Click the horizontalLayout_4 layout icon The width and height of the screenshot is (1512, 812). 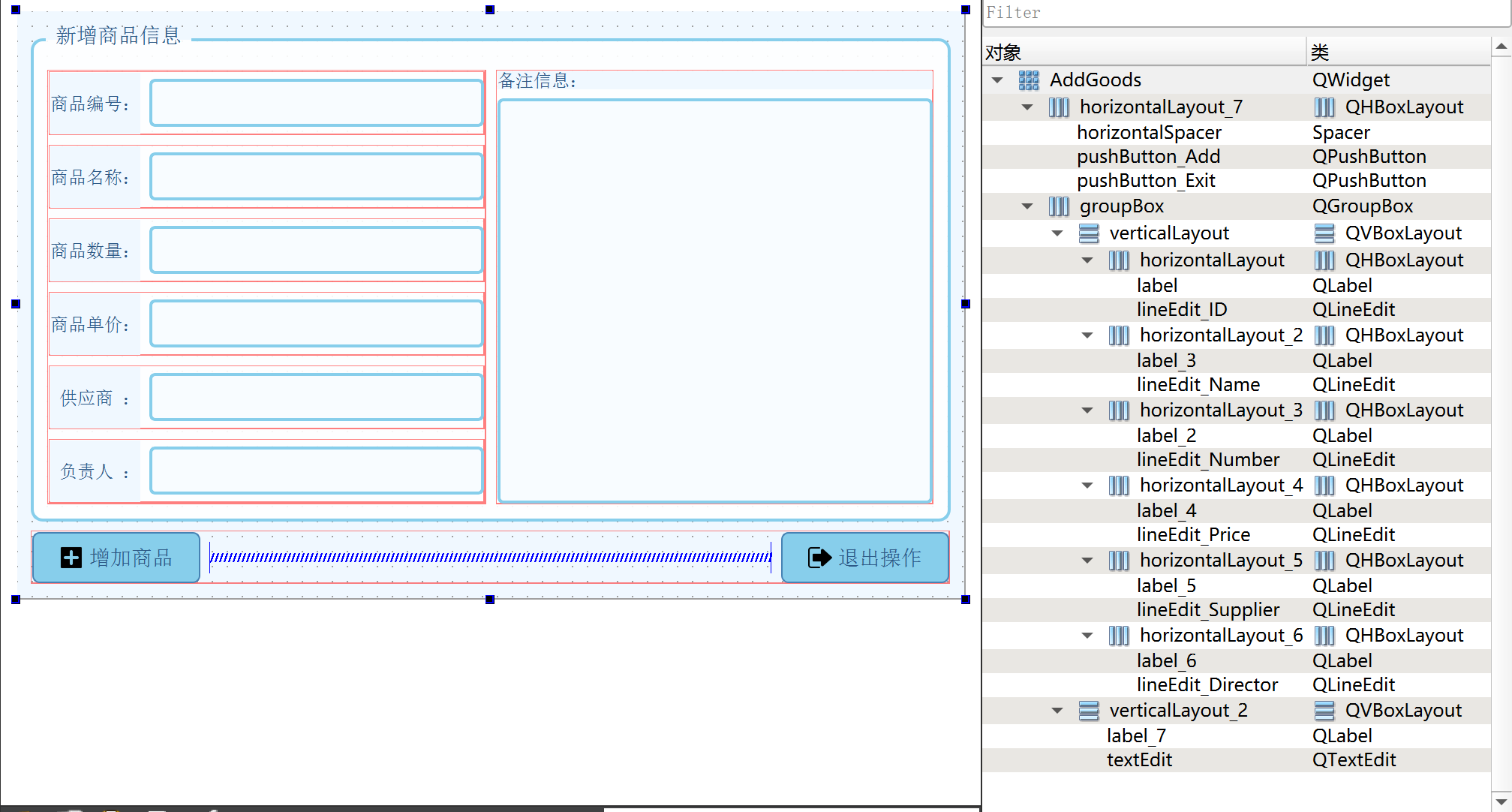pyautogui.click(x=1118, y=486)
